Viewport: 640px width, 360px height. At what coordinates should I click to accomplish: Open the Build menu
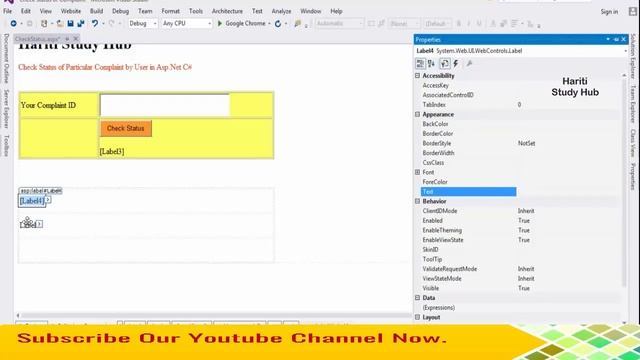pos(96,11)
